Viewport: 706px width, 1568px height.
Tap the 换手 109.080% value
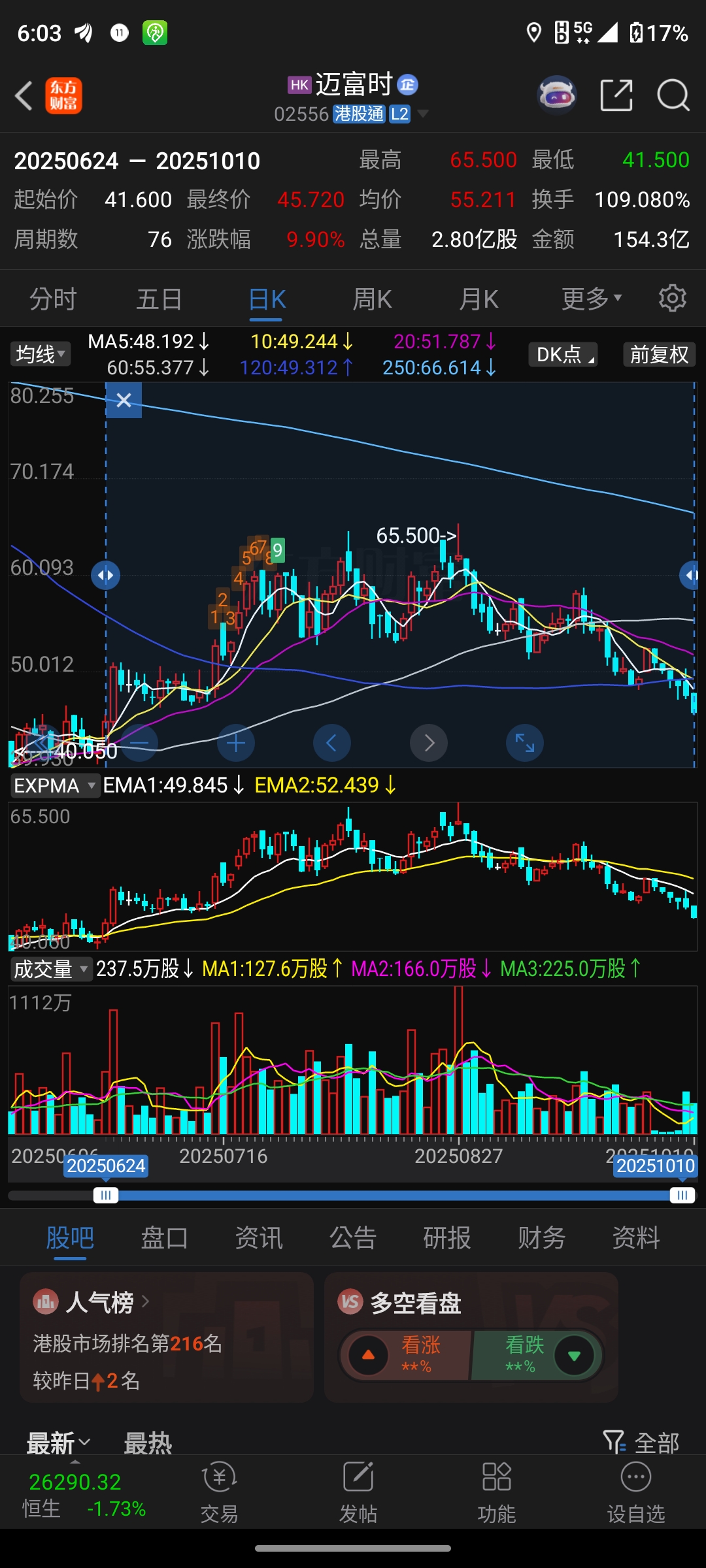point(642,199)
